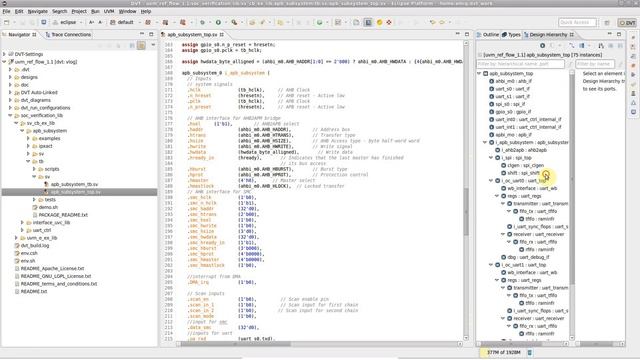The image size is (640, 360).
Task: Select clgen : spi_clgen instance
Action: tap(525, 165)
